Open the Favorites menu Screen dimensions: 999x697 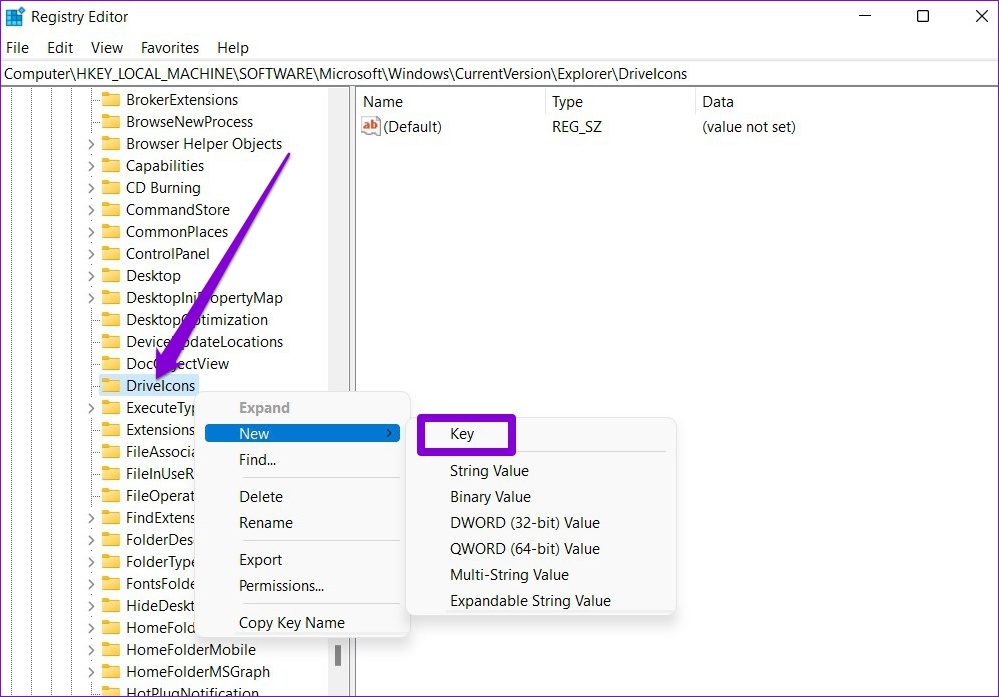pos(169,48)
